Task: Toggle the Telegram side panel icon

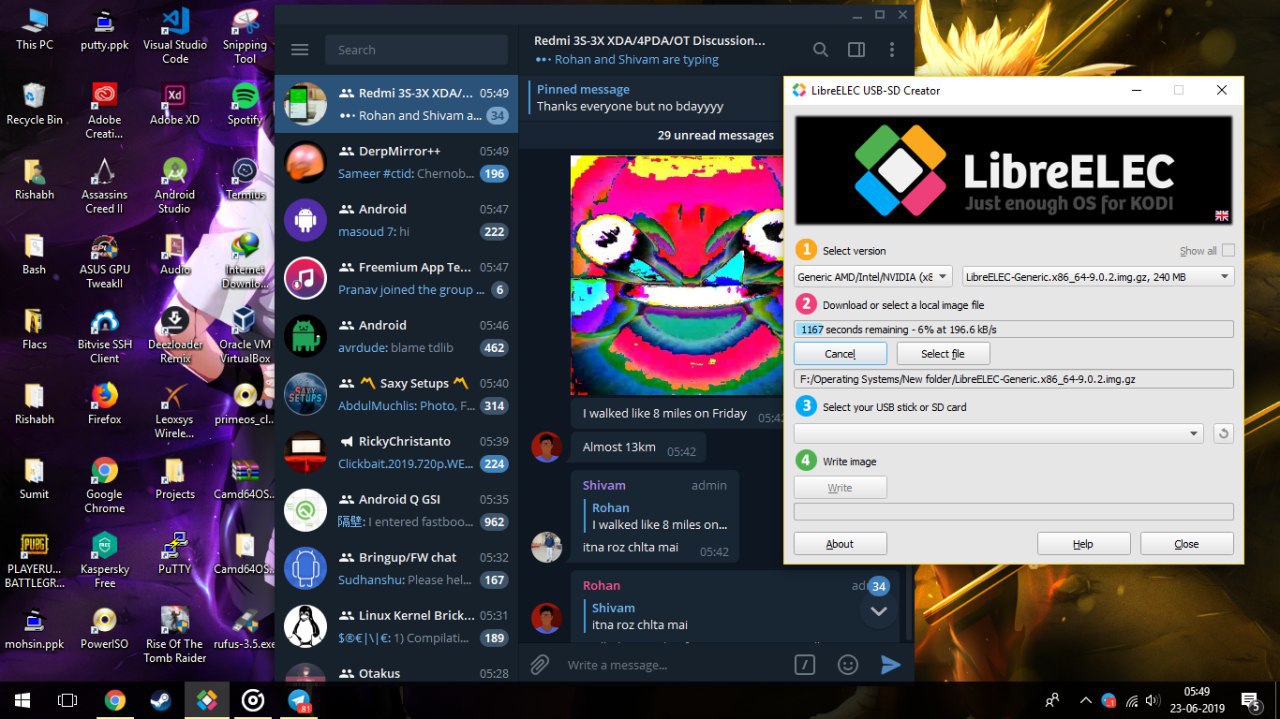Action: click(856, 50)
